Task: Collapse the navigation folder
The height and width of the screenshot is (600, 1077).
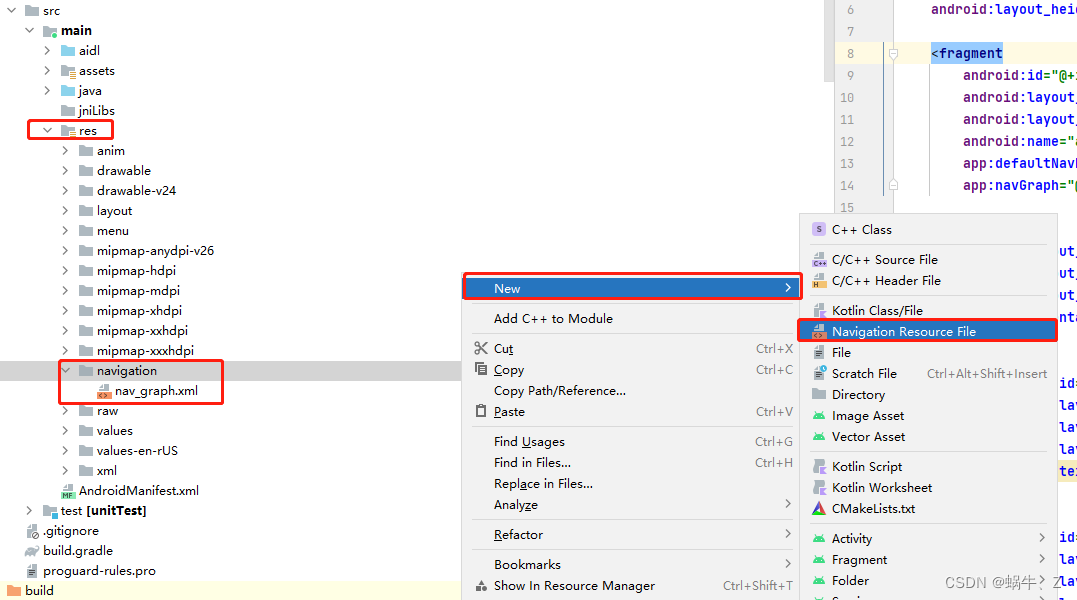Action: 65,370
